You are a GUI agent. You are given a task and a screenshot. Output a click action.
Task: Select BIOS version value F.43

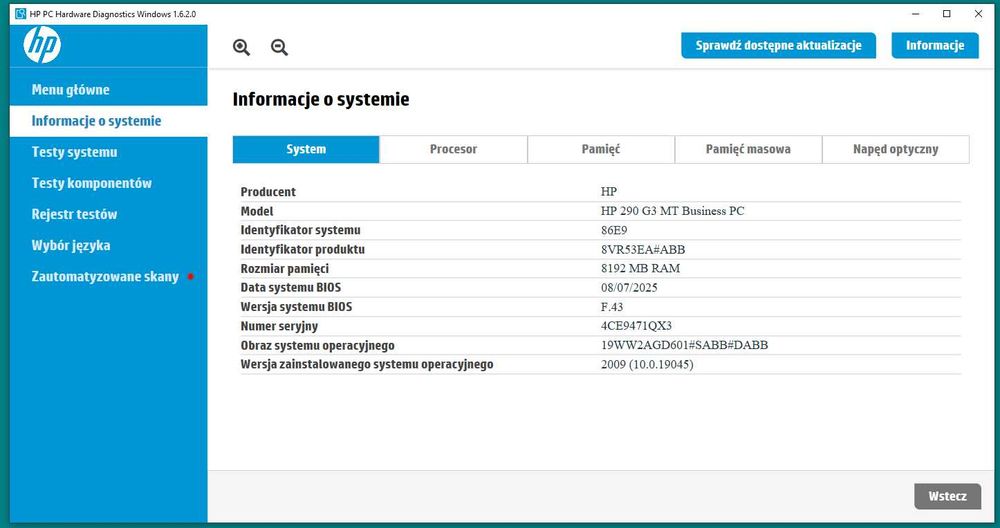[612, 307]
